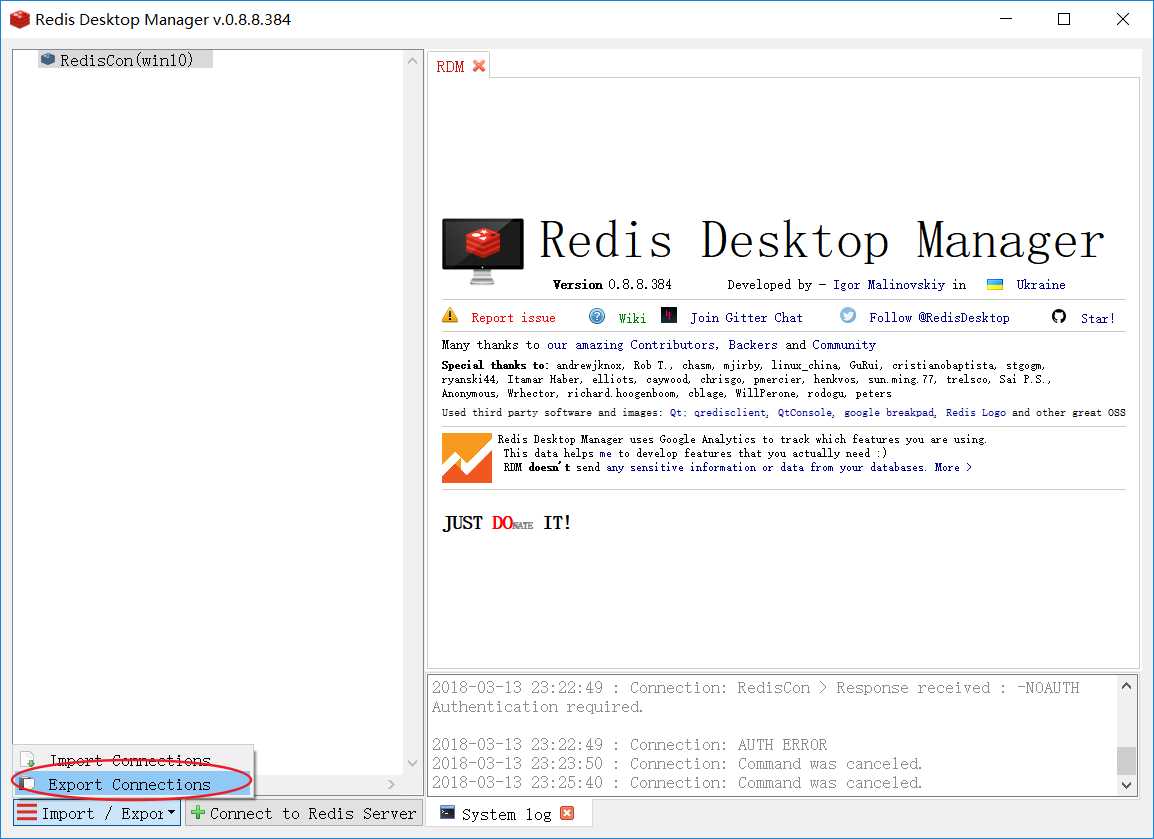Viewport: 1154px width, 839px height.
Task: Open the Import / Export dropdown button
Action: [97, 813]
